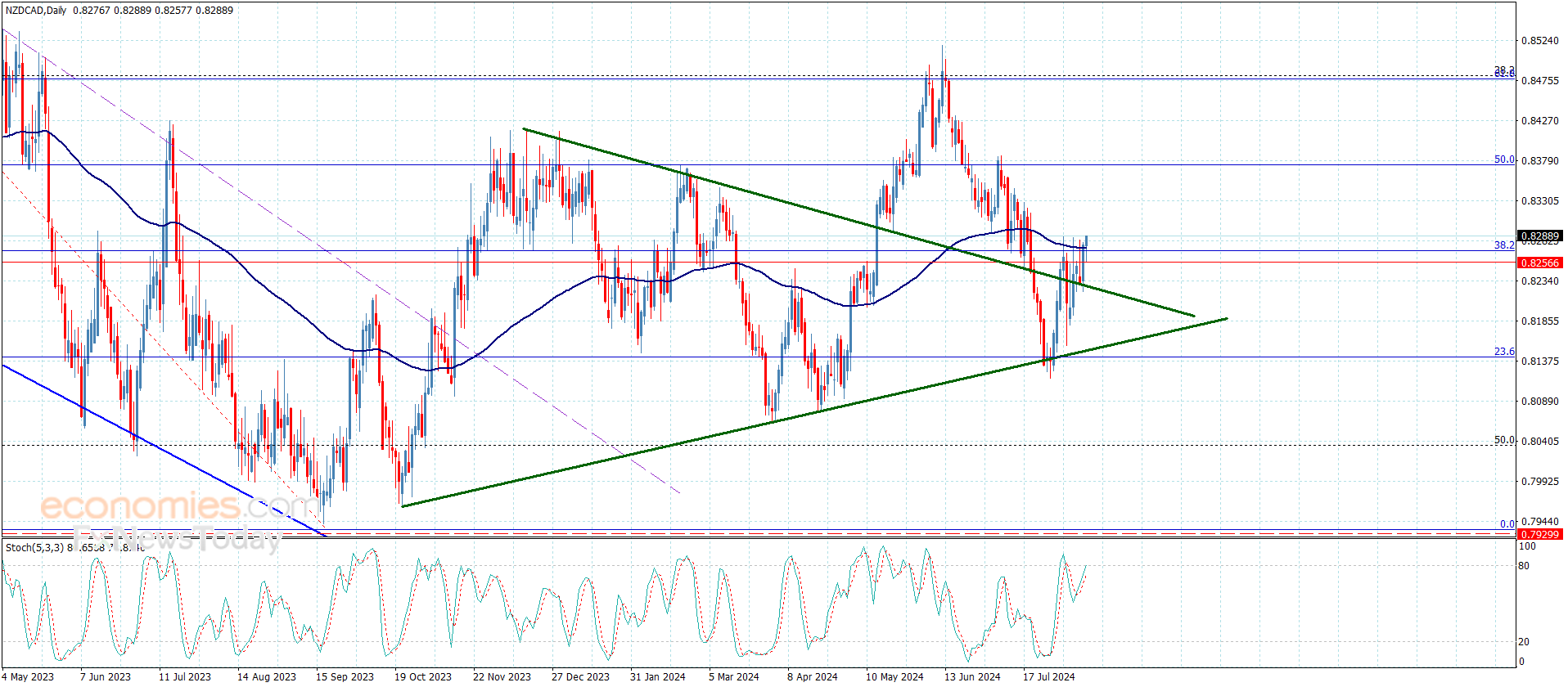
Task: Select the current price label 0.82889
Action: click(x=1539, y=236)
